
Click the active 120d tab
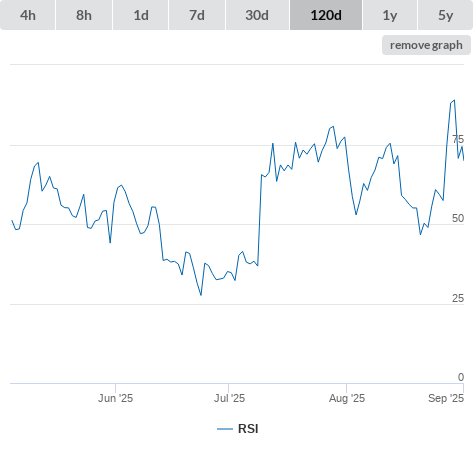(326, 15)
